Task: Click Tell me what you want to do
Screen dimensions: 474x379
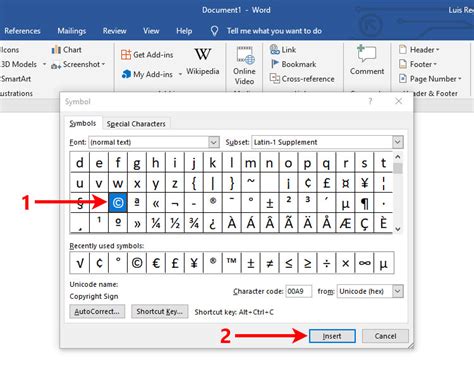Action: [274, 31]
